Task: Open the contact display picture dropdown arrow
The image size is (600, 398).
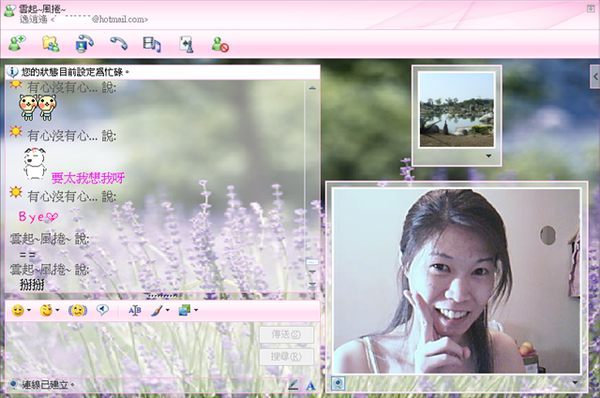Action: tap(489, 156)
